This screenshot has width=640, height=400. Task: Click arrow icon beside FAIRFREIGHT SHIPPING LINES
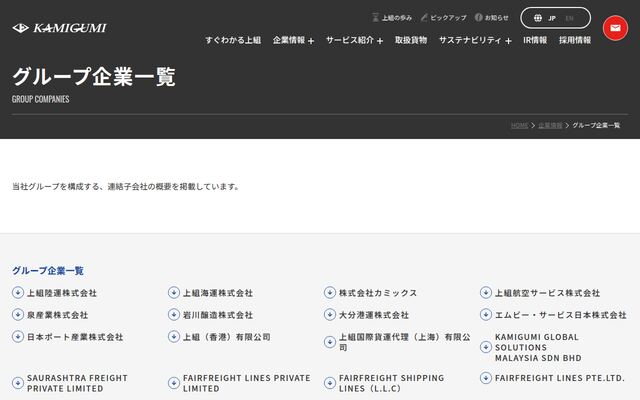(330, 383)
